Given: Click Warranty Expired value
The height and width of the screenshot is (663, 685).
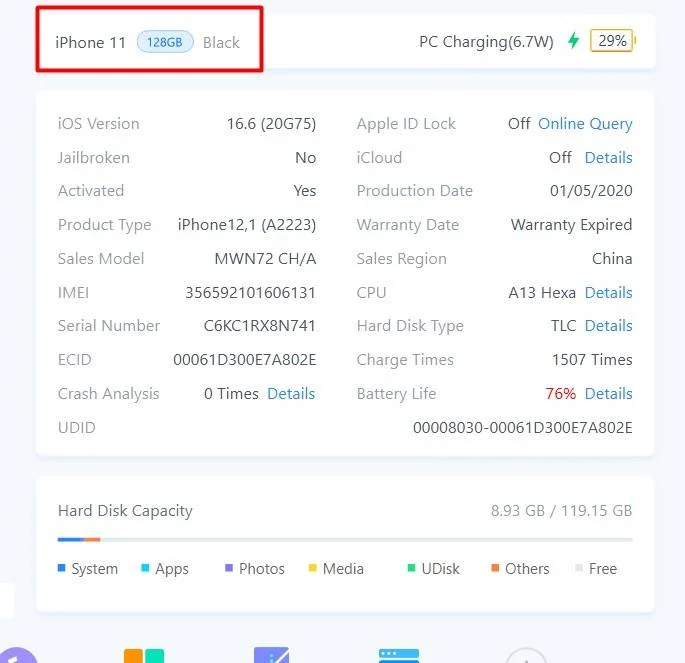Looking at the screenshot, I should point(571,224).
